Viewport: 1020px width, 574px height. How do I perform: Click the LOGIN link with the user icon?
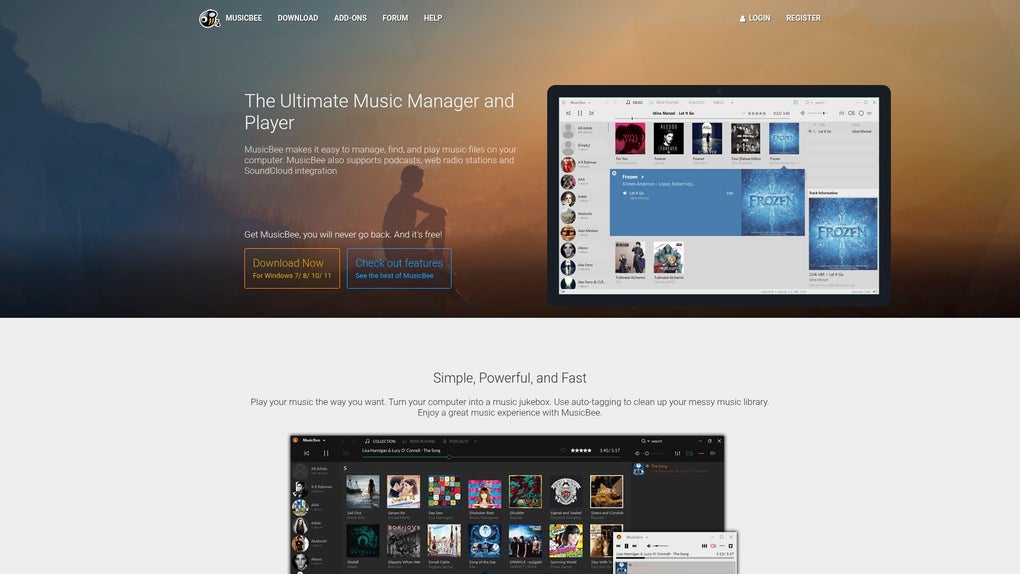pos(755,18)
